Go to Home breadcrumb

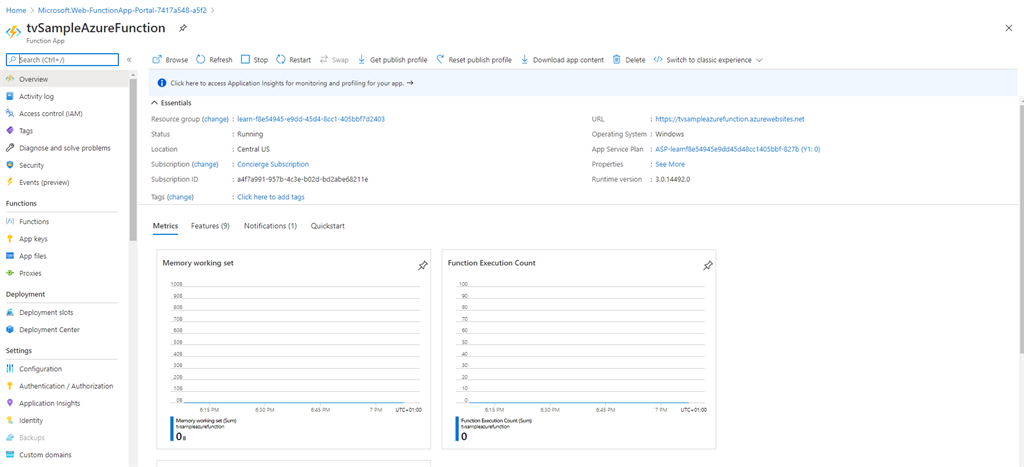click(x=16, y=10)
